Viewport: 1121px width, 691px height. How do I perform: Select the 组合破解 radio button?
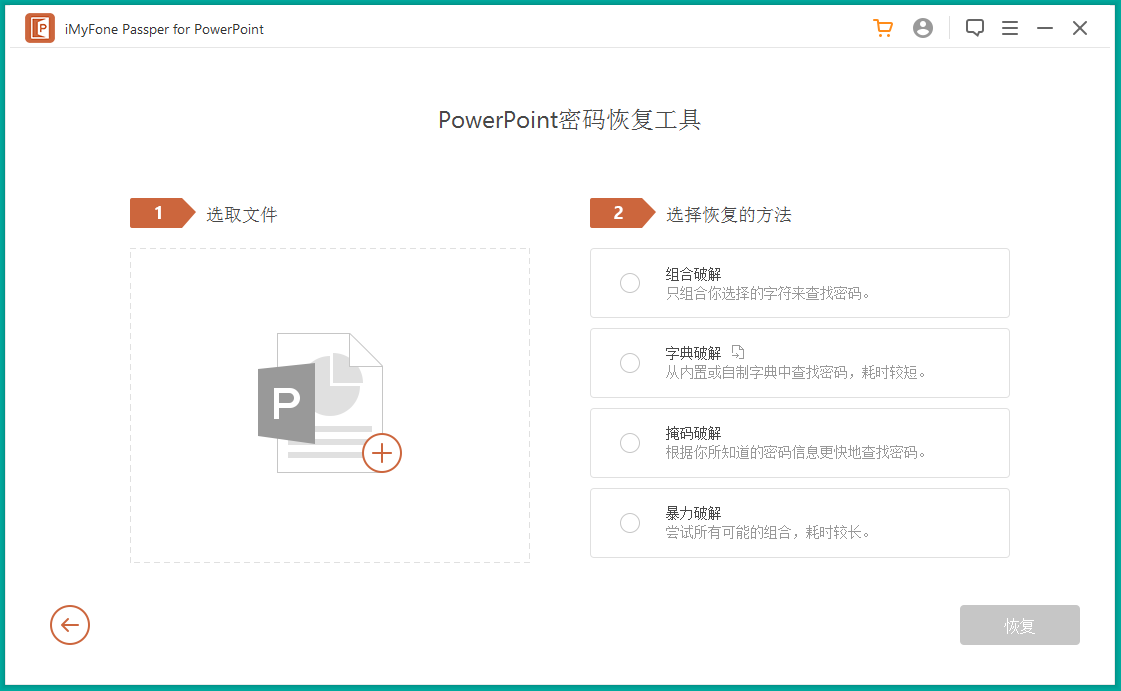click(630, 283)
